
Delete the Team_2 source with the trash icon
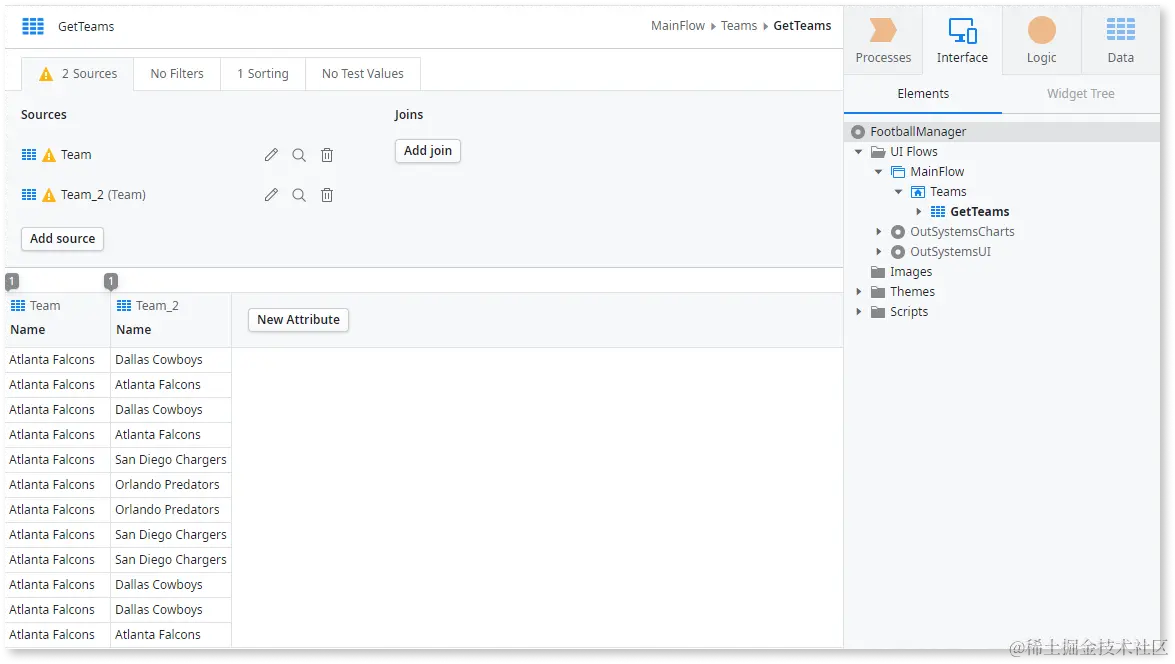pyautogui.click(x=327, y=195)
